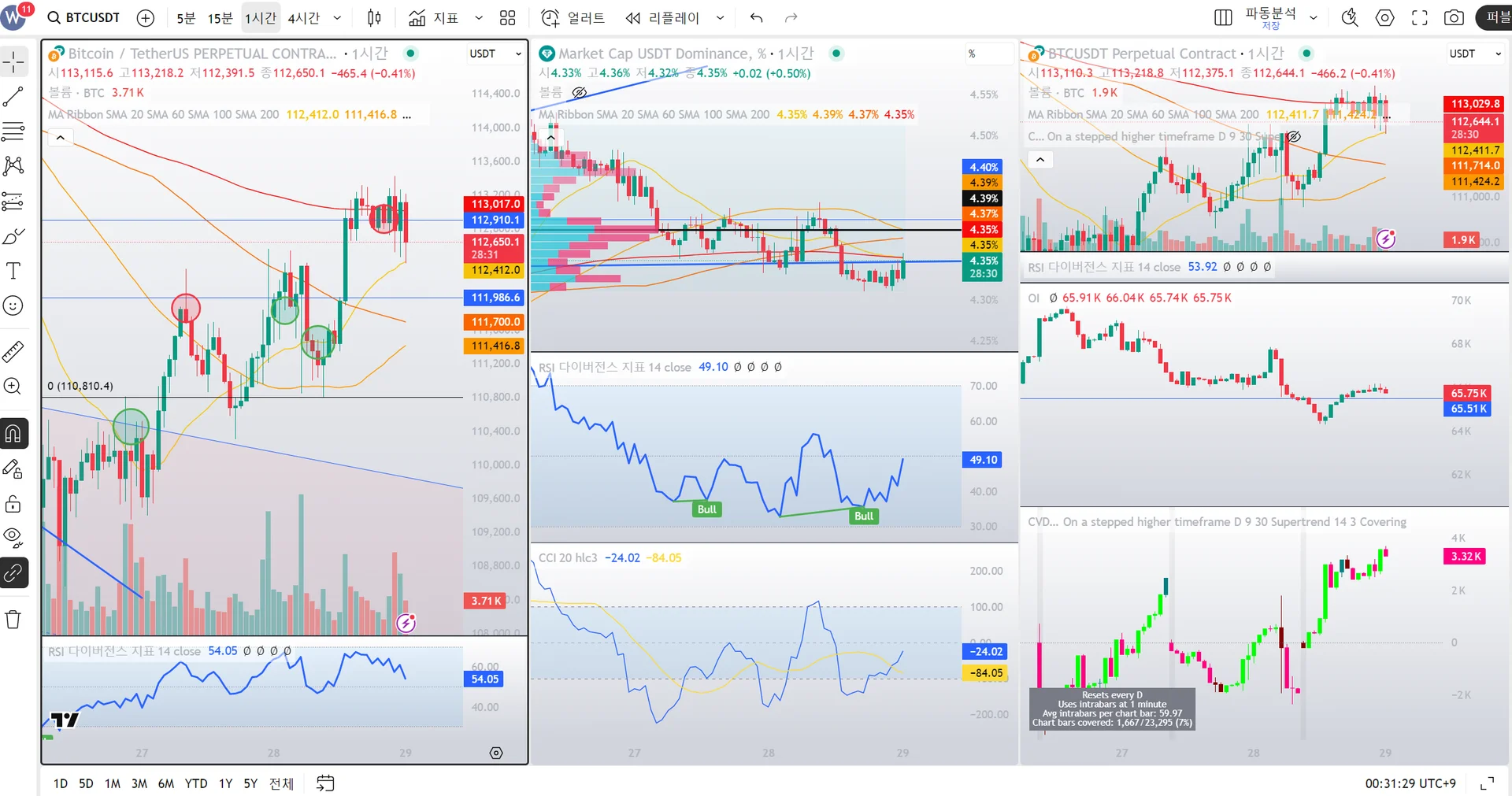This screenshot has width=1512, height=796.
Task: Open the layout grid selector icon
Action: pyautogui.click(x=508, y=17)
